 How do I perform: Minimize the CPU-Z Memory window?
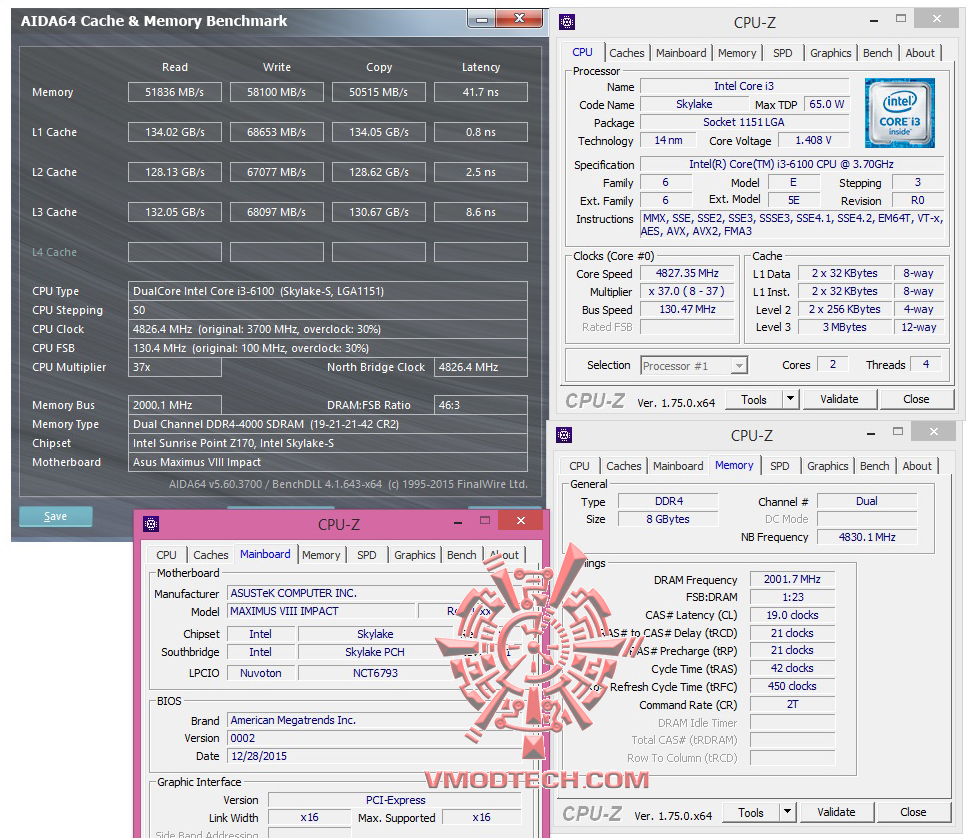click(x=871, y=434)
